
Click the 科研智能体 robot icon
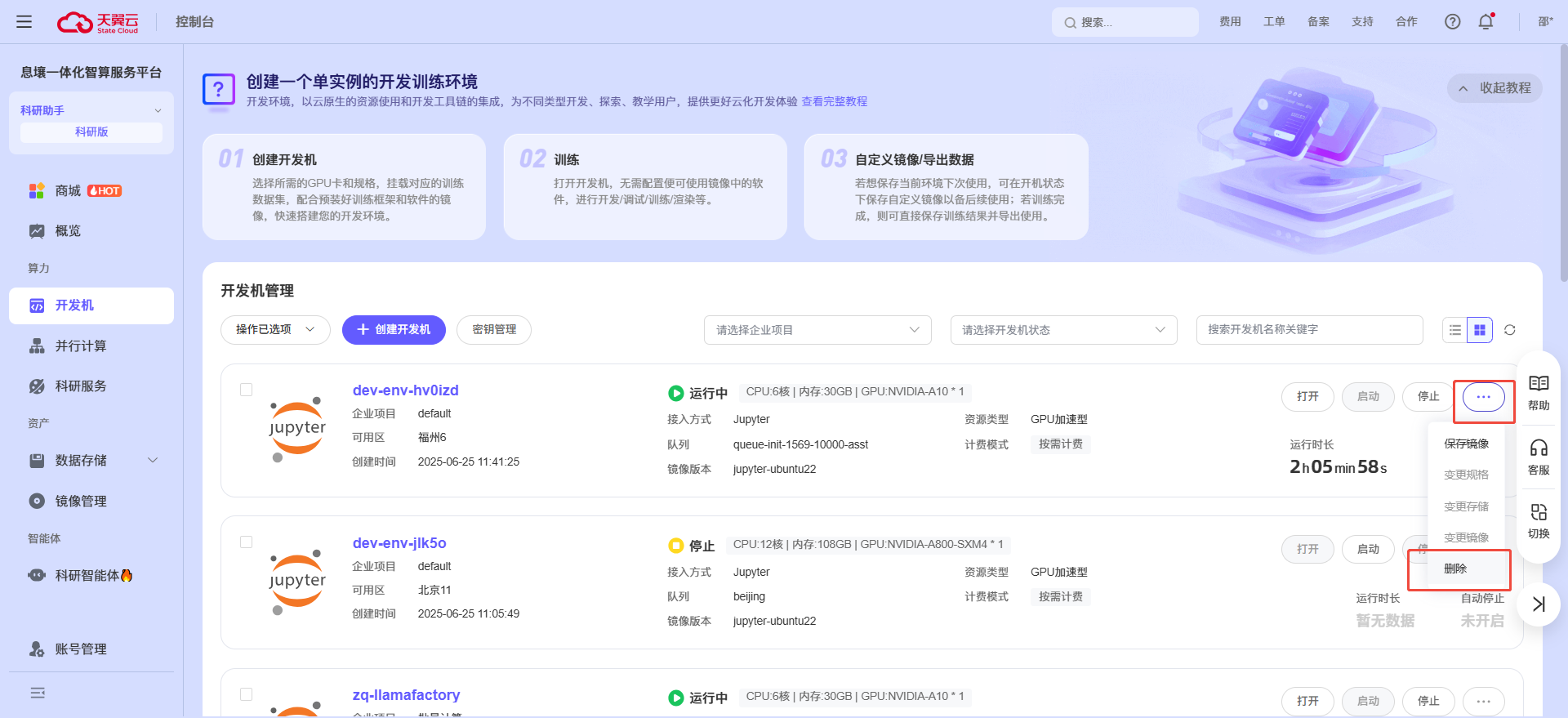(x=37, y=575)
